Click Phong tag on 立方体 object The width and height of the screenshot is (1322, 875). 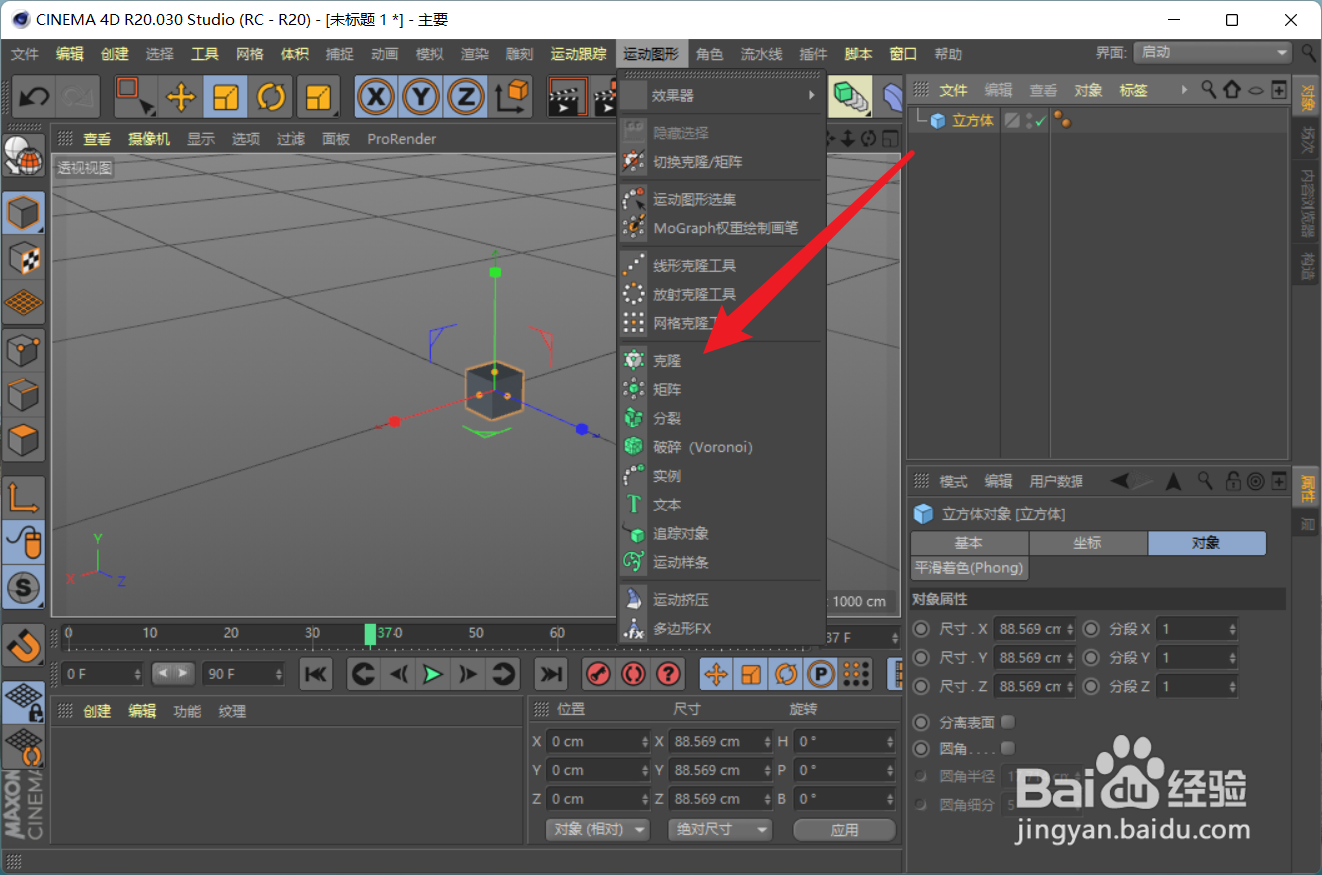point(1063,121)
